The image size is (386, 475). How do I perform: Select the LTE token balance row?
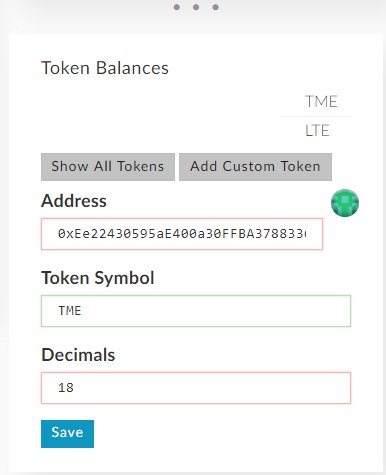pos(316,130)
